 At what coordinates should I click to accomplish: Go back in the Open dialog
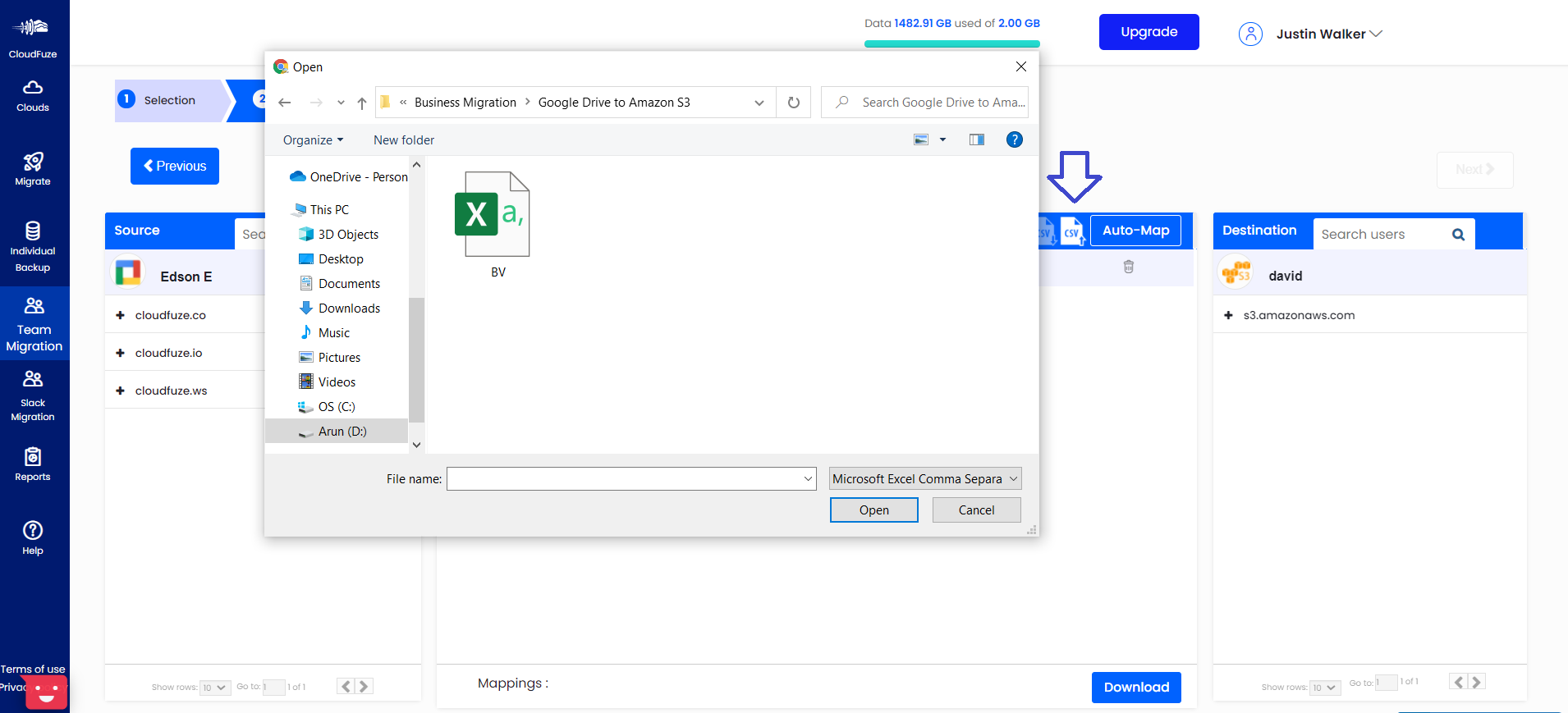(x=285, y=103)
